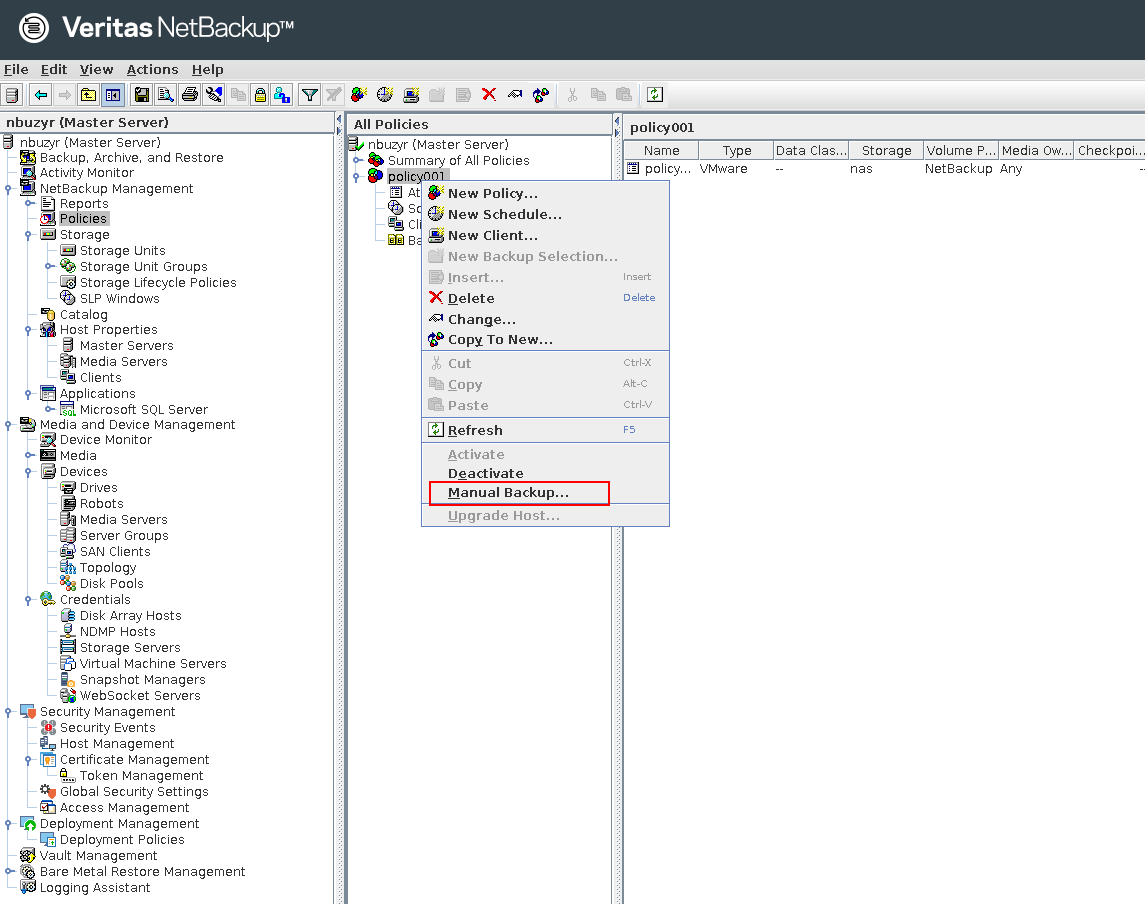1145x904 pixels.
Task: Expand Summary of All Policies node
Action: [x=356, y=161]
